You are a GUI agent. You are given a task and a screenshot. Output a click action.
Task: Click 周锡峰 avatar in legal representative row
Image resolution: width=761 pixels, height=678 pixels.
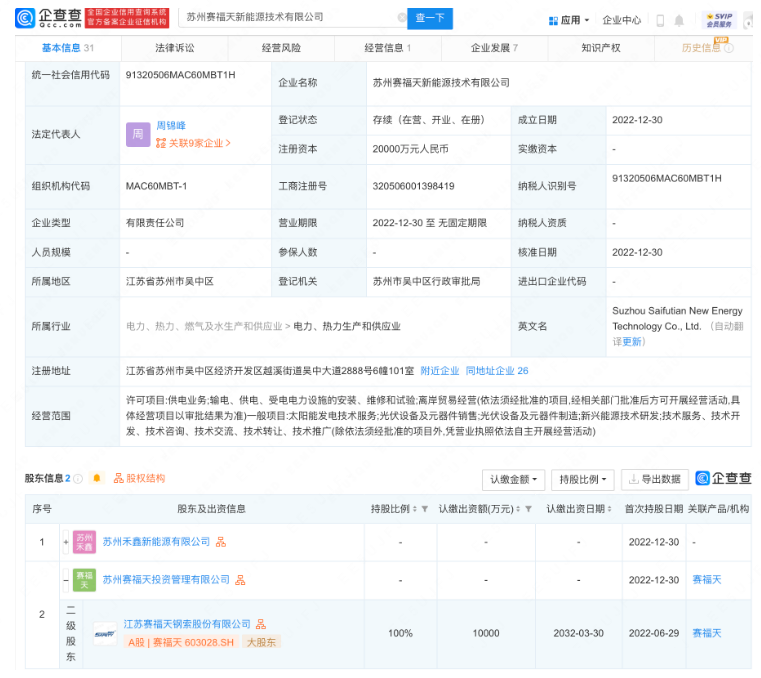point(137,134)
